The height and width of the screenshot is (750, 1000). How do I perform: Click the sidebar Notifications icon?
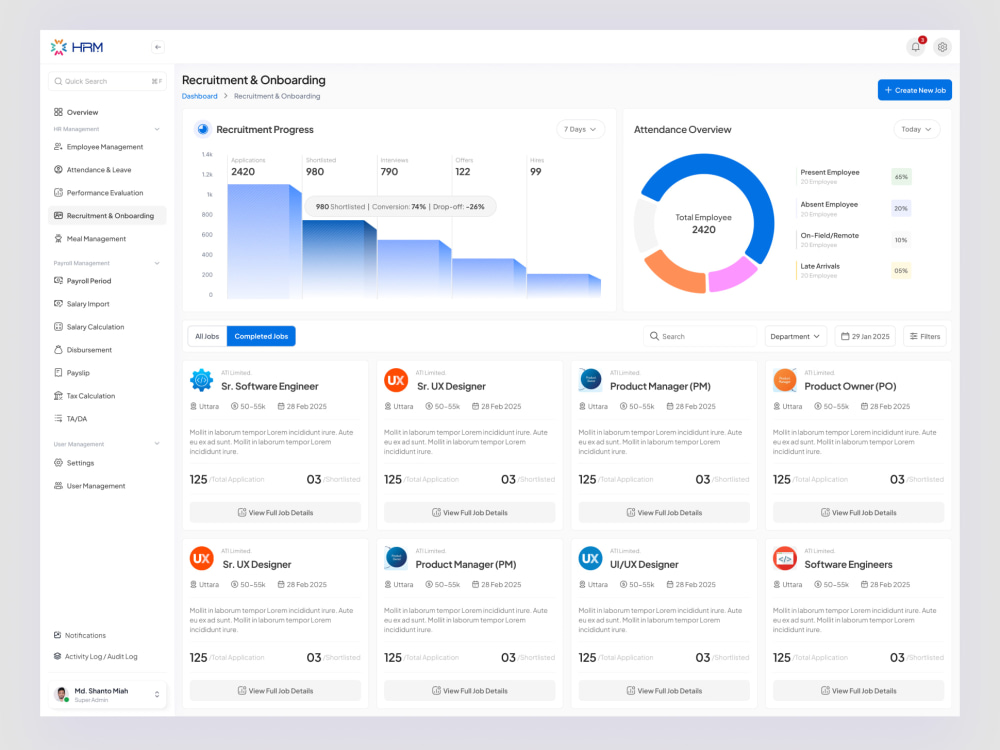(57, 635)
